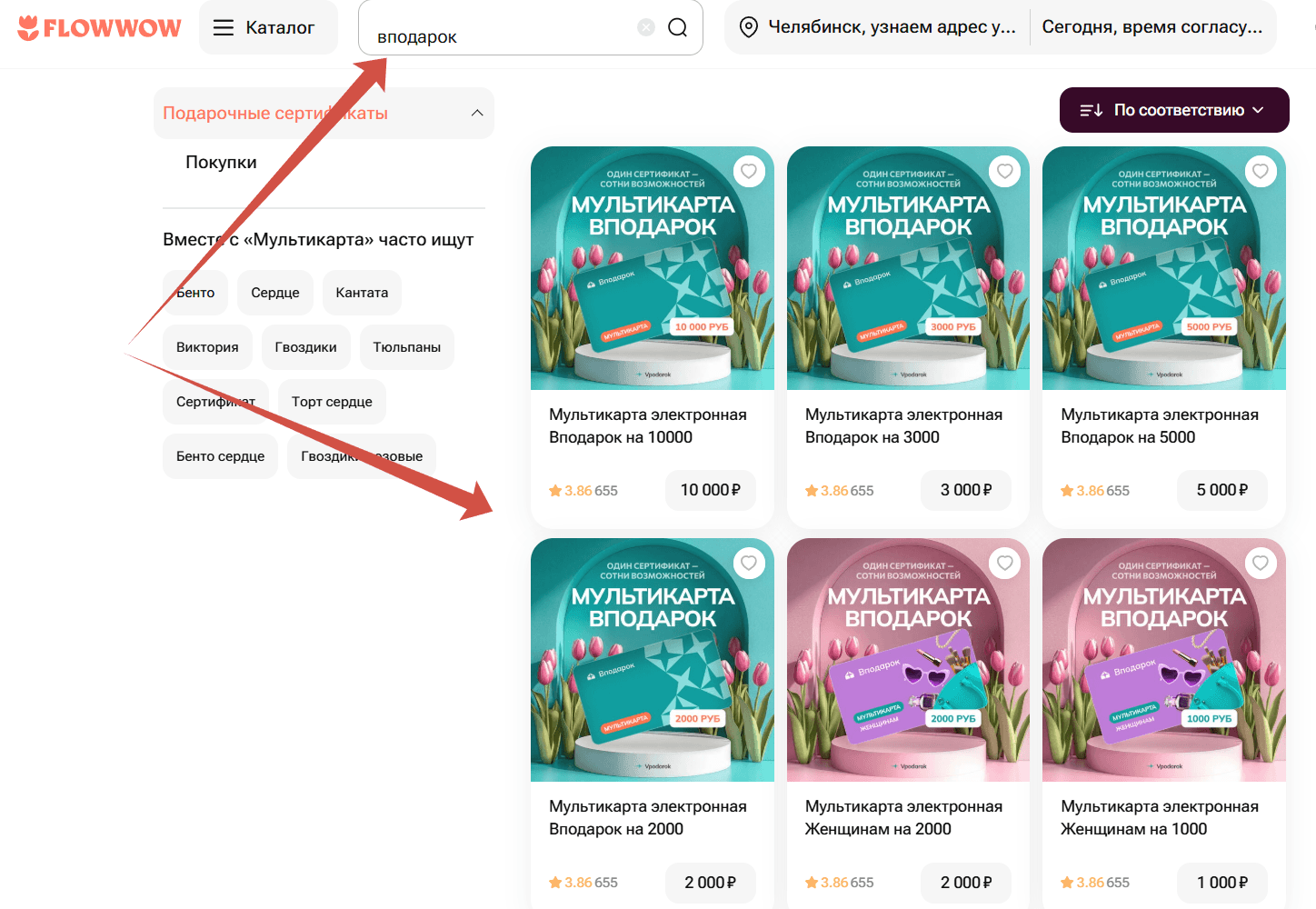Favorite the Вподарок 5000 card
1316x909 pixels.
(1261, 171)
